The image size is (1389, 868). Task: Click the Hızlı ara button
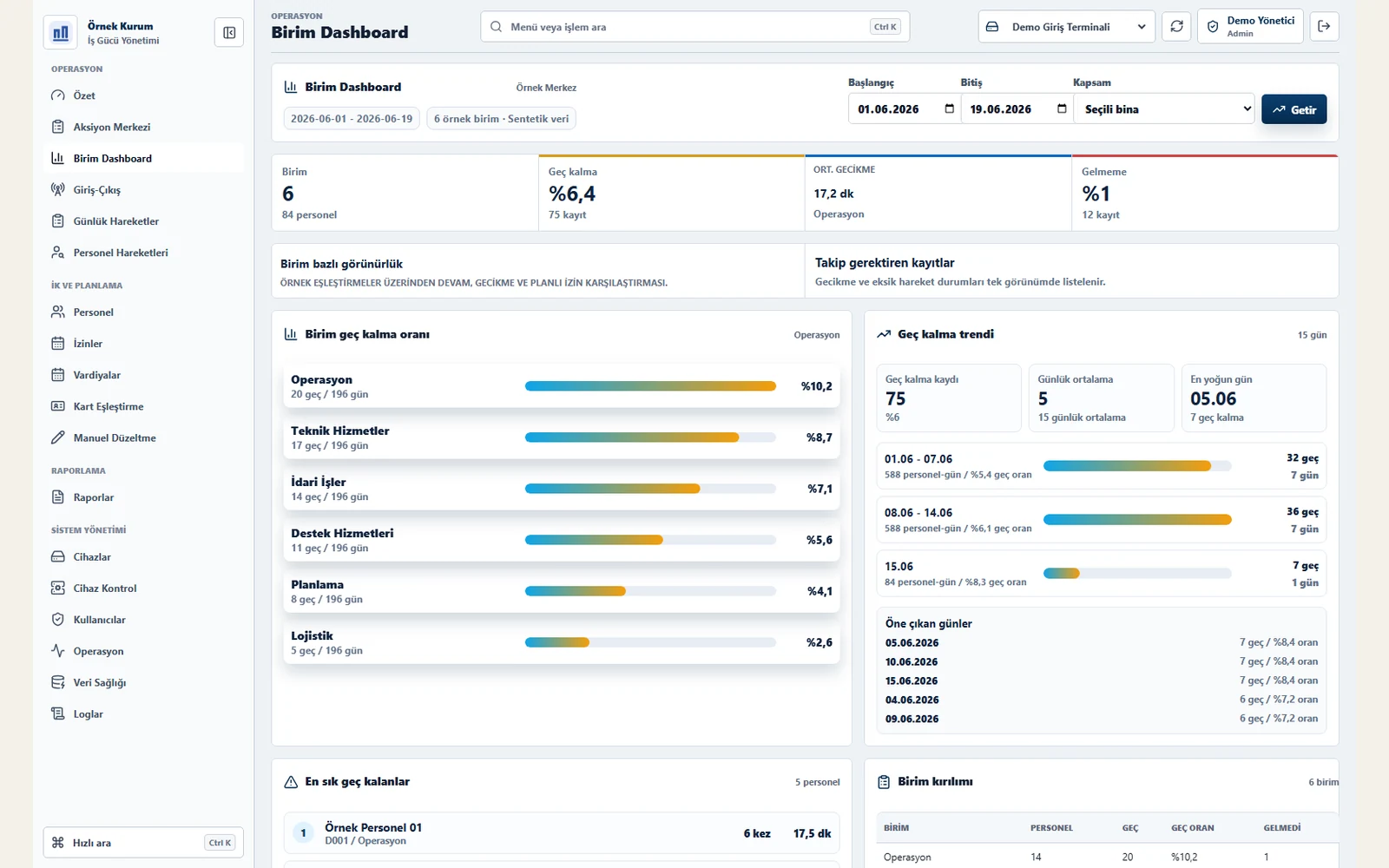pos(143,843)
